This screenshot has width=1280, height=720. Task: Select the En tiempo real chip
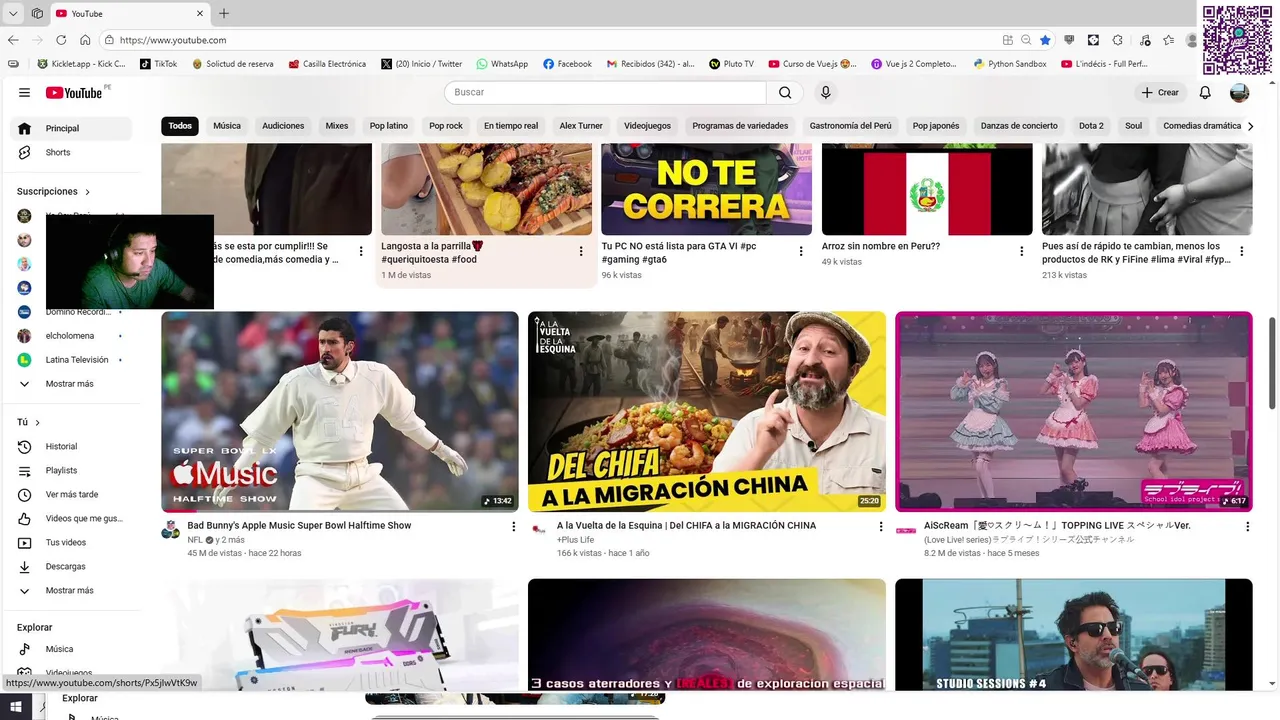(x=511, y=126)
